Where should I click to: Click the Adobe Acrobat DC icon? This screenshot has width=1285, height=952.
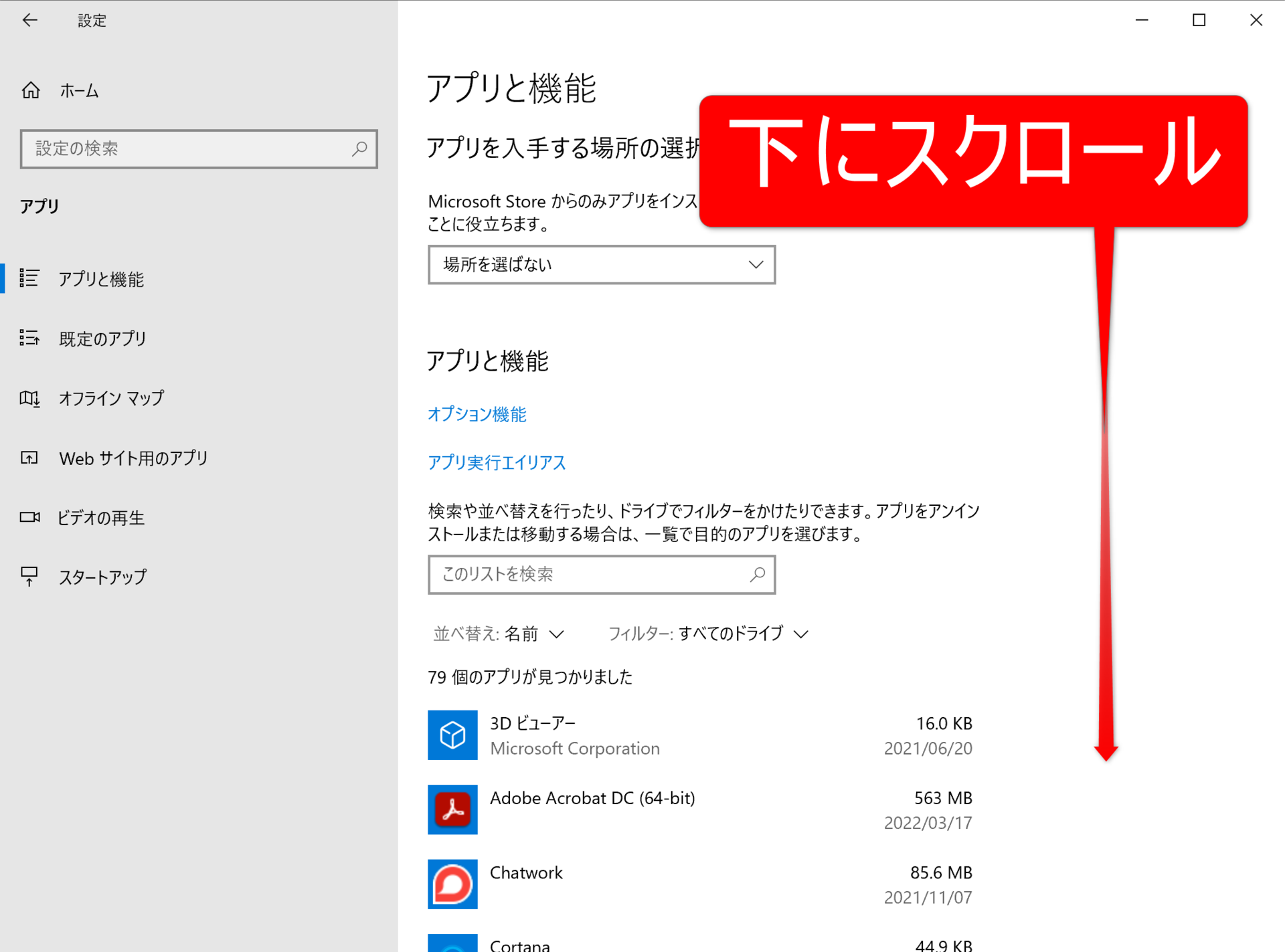click(x=452, y=810)
